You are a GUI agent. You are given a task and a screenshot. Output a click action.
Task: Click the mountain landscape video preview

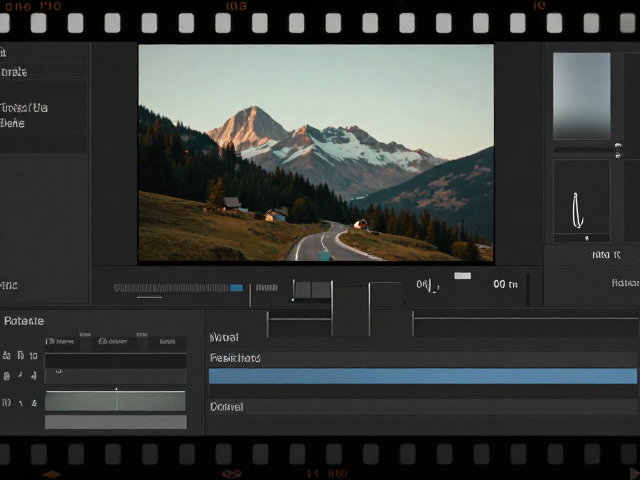316,153
